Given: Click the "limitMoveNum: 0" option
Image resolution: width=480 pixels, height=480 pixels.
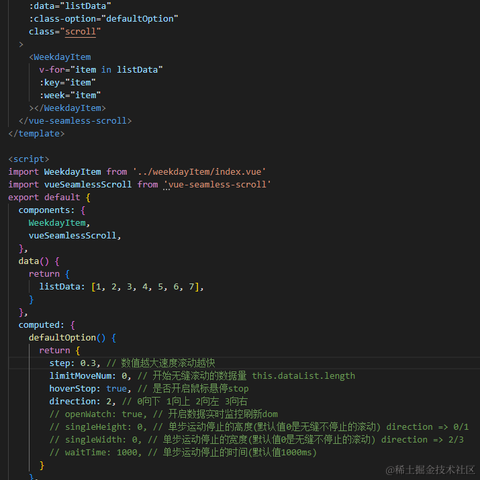Looking at the screenshot, I should click(88, 376).
